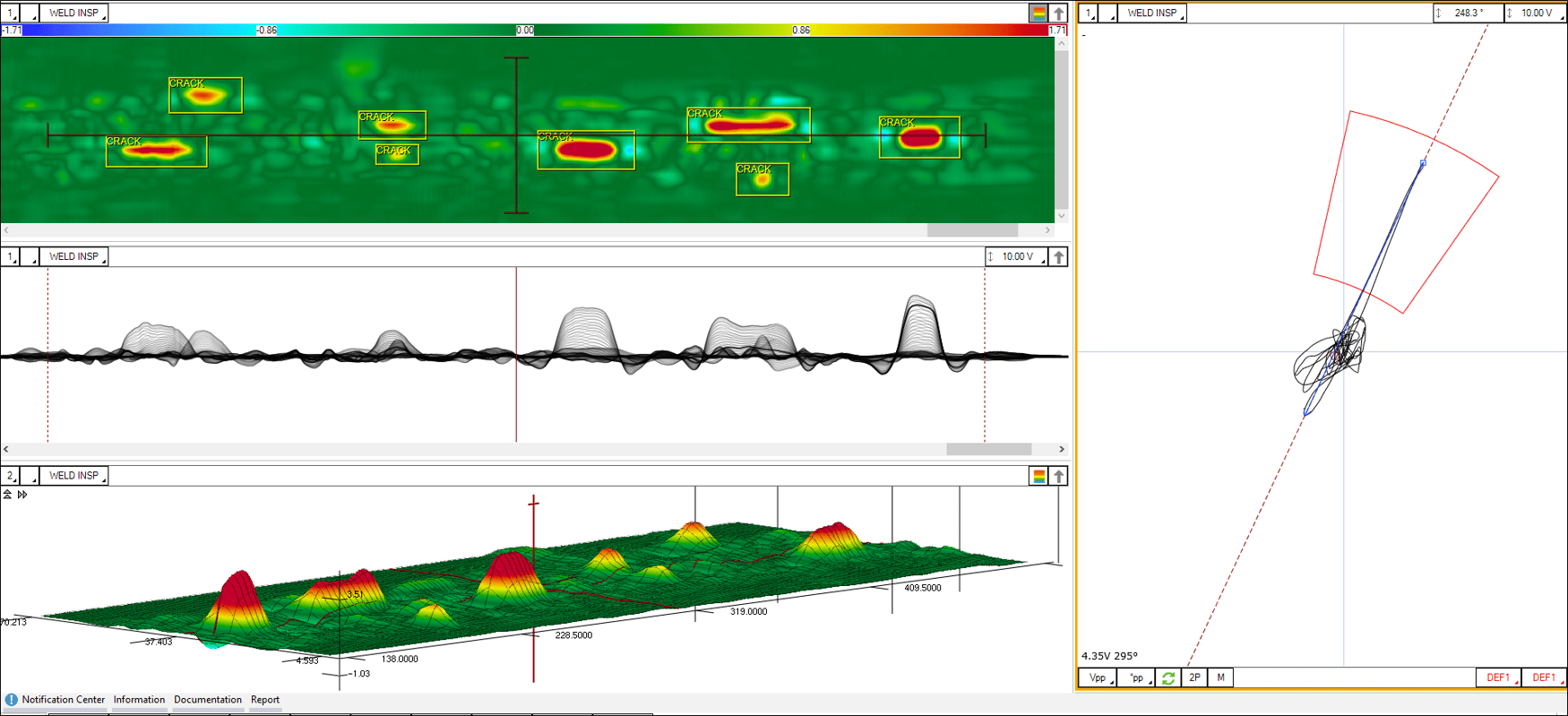Click the strip chart scrollbar right arrow
This screenshot has height=716, width=1568.
(1062, 449)
